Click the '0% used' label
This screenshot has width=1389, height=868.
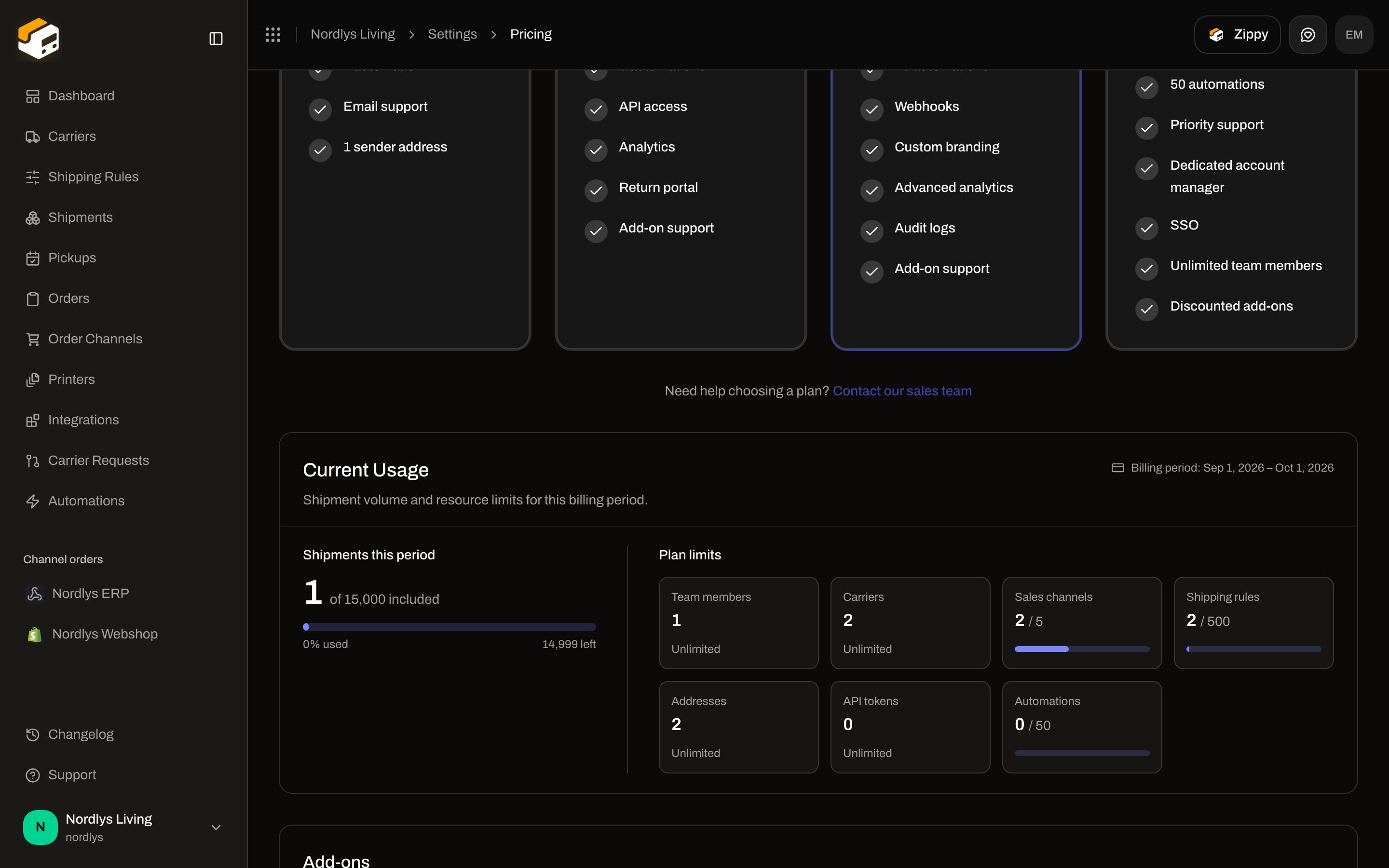coord(326,644)
